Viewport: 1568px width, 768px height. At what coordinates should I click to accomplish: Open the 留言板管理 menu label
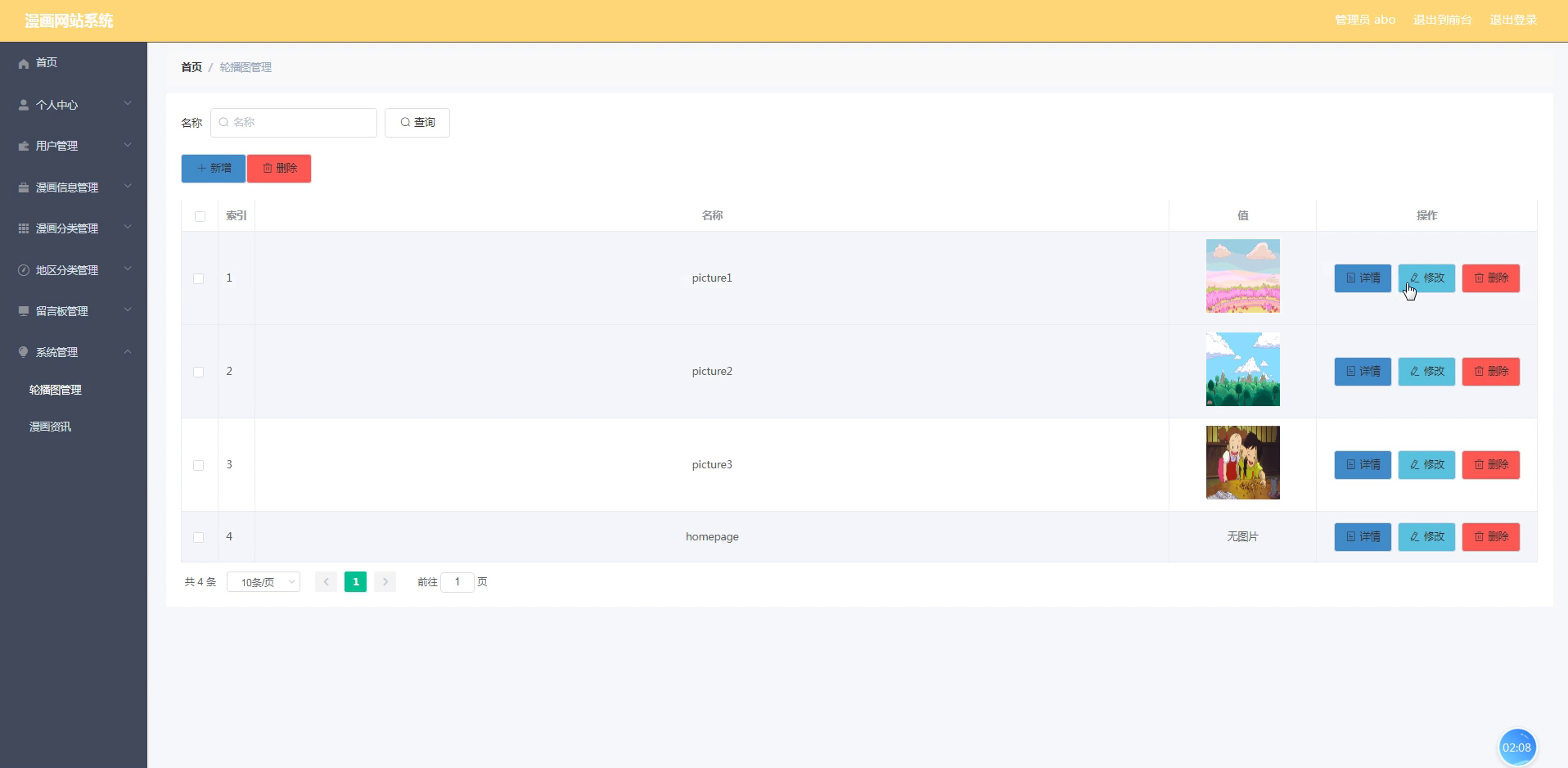pos(61,311)
